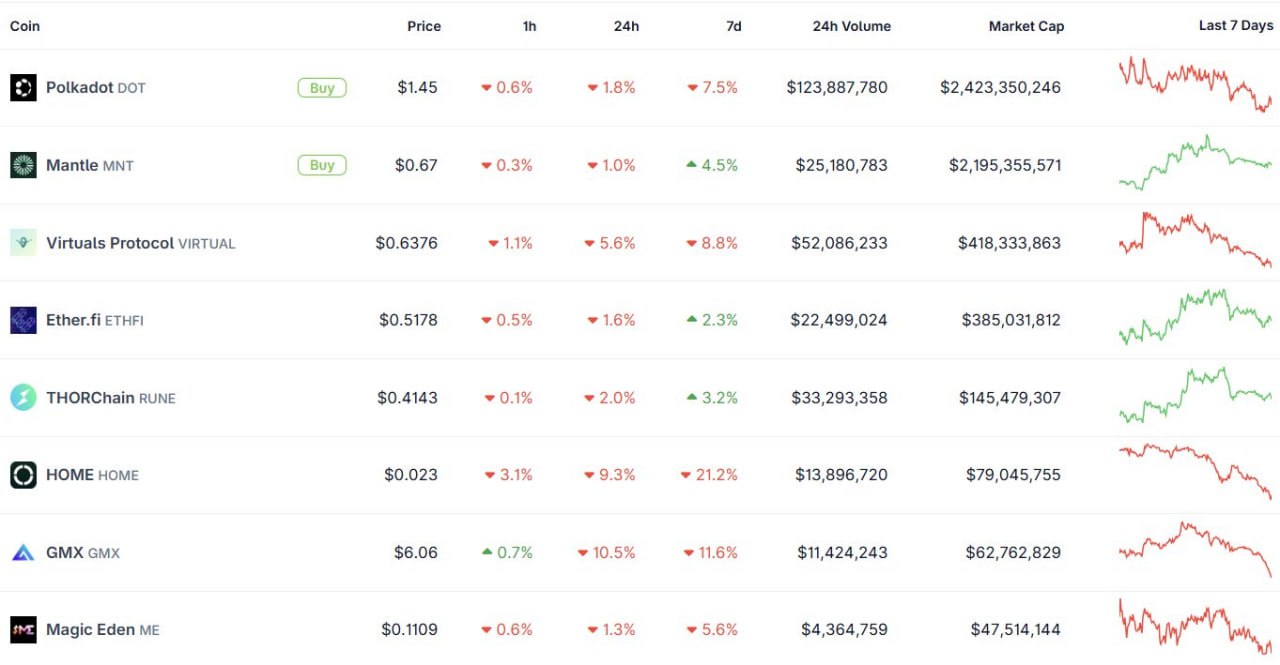The image size is (1280, 665).
Task: Click the GMX coin logo icon
Action: point(23,552)
